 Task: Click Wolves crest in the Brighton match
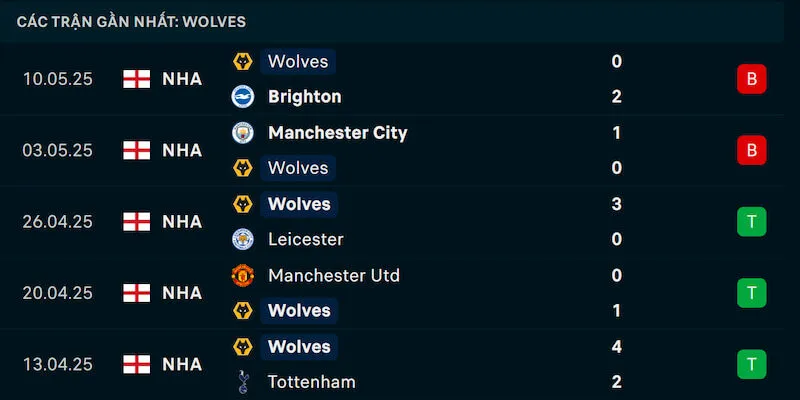pos(242,62)
